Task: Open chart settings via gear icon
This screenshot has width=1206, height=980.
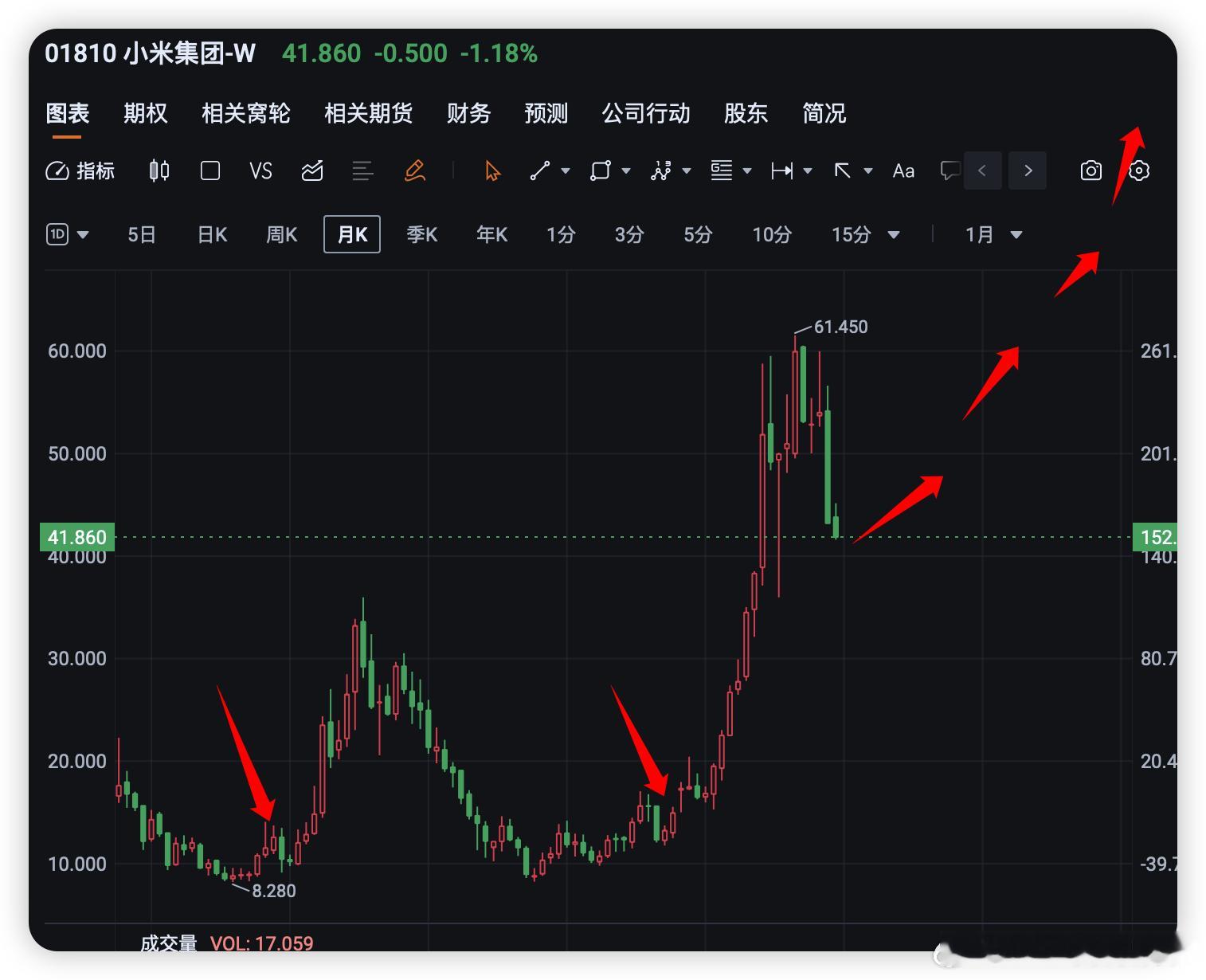Action: [1139, 171]
